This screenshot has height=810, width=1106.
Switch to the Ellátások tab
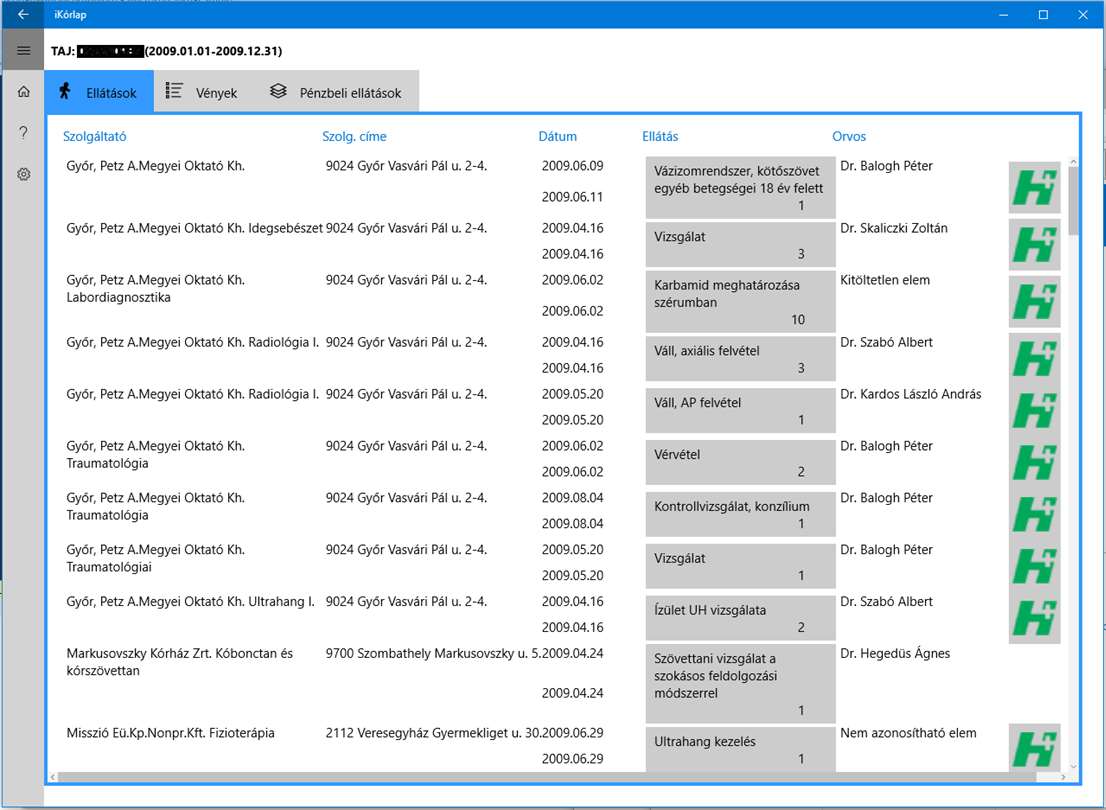click(x=99, y=92)
